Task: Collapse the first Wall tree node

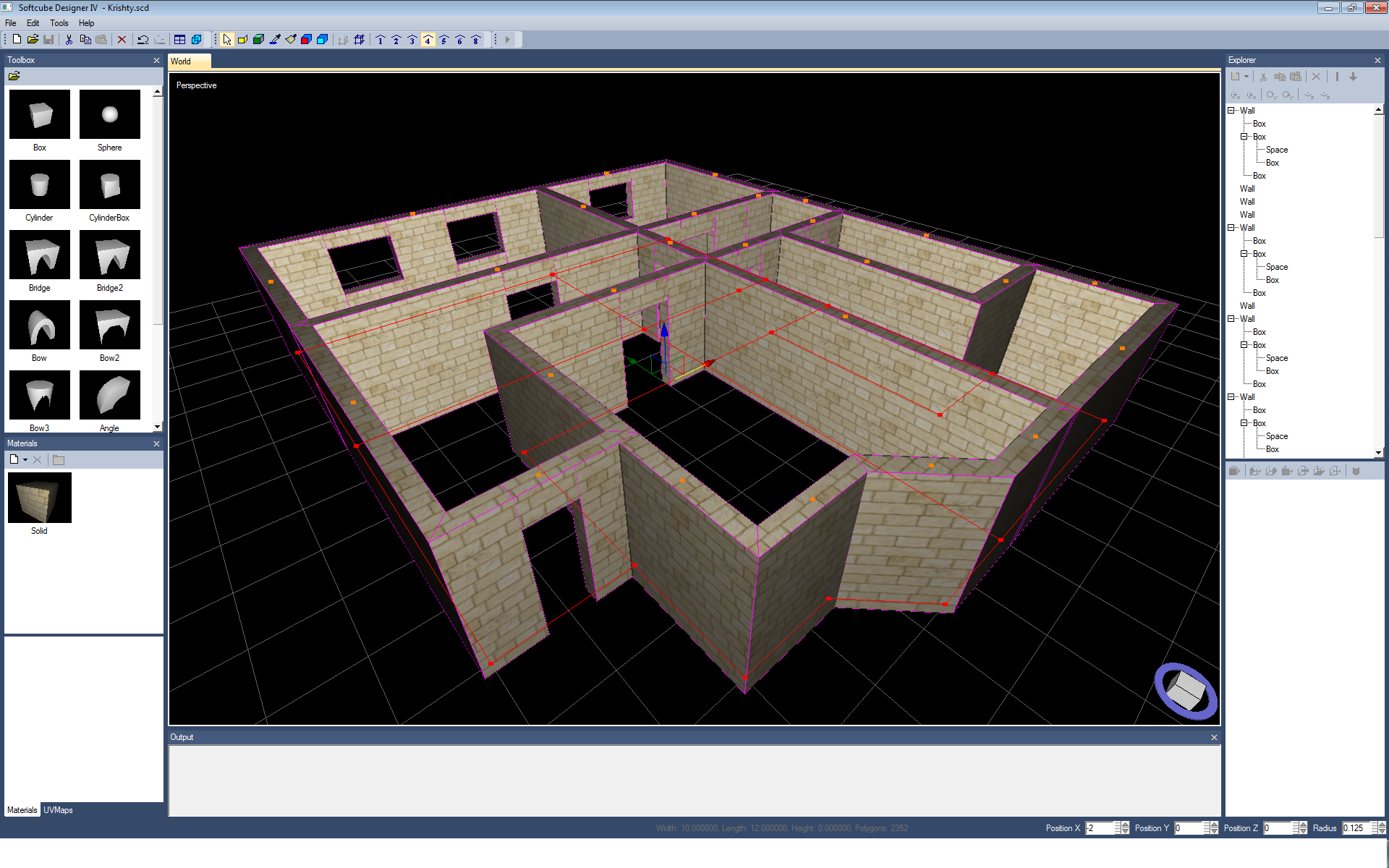Action: (x=1231, y=111)
